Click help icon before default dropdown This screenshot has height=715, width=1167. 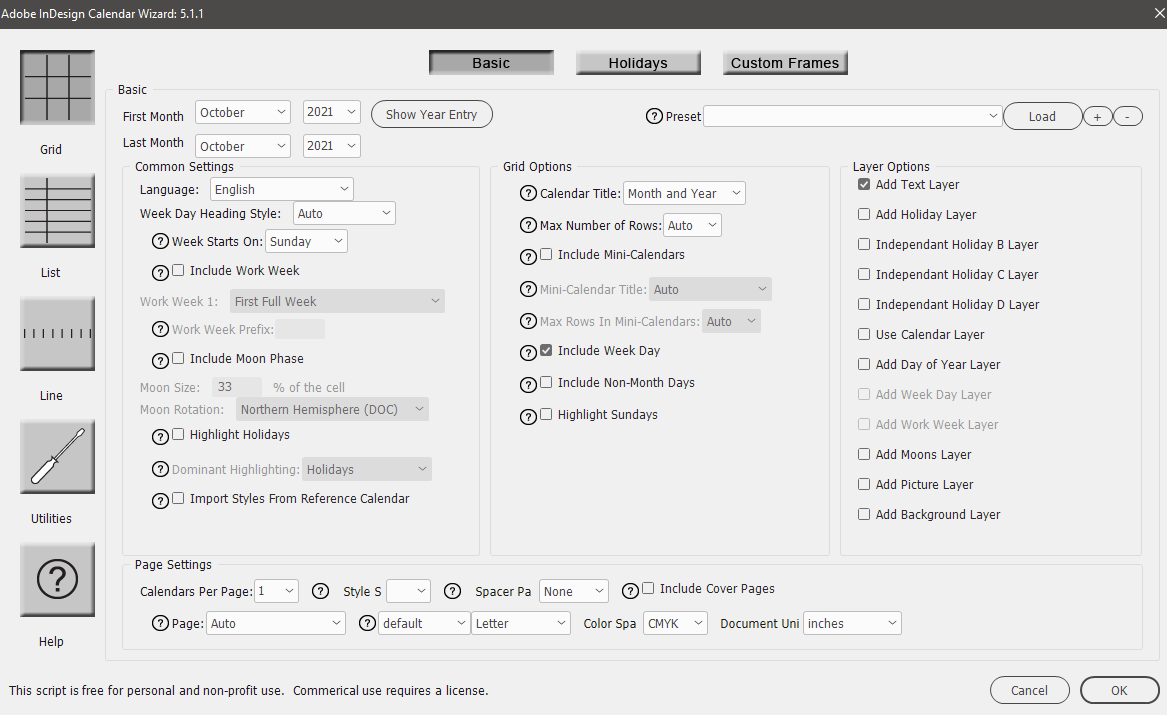367,623
